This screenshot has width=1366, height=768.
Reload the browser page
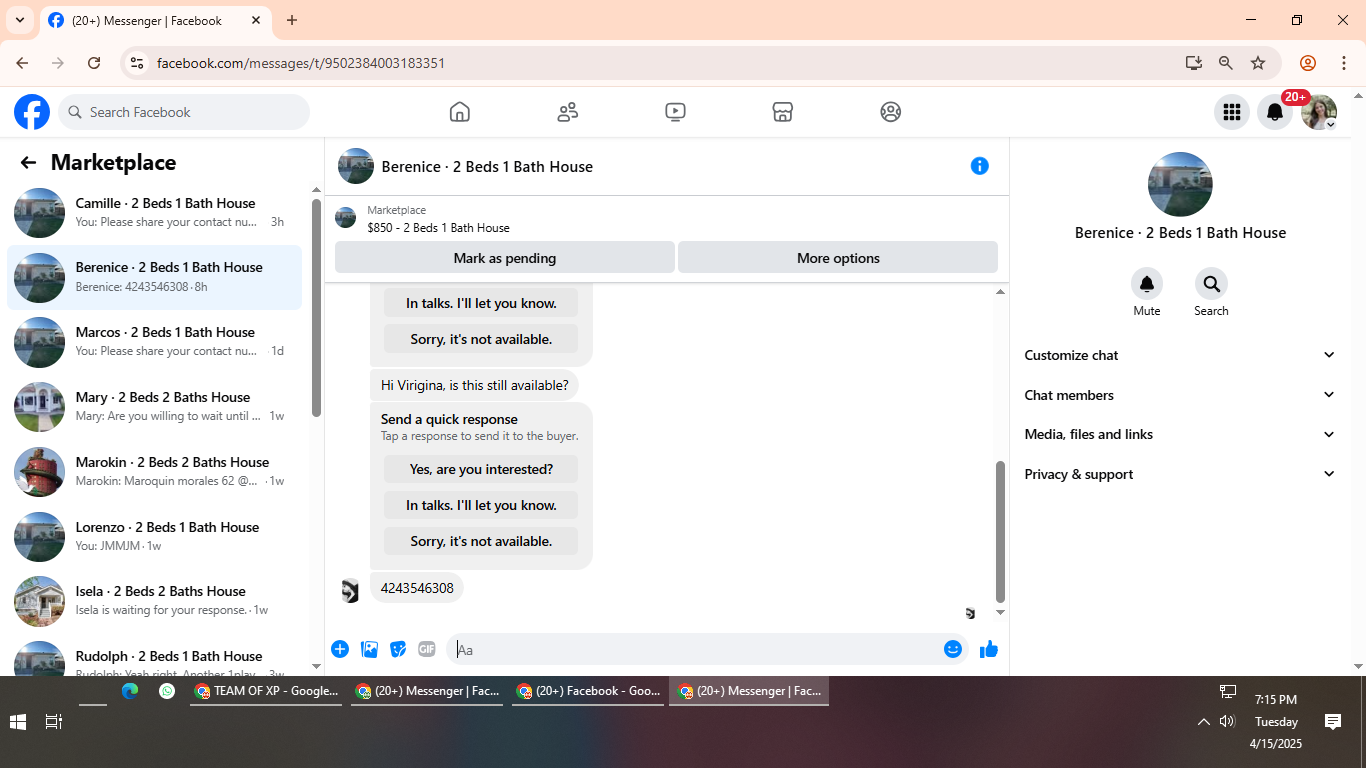point(94,63)
